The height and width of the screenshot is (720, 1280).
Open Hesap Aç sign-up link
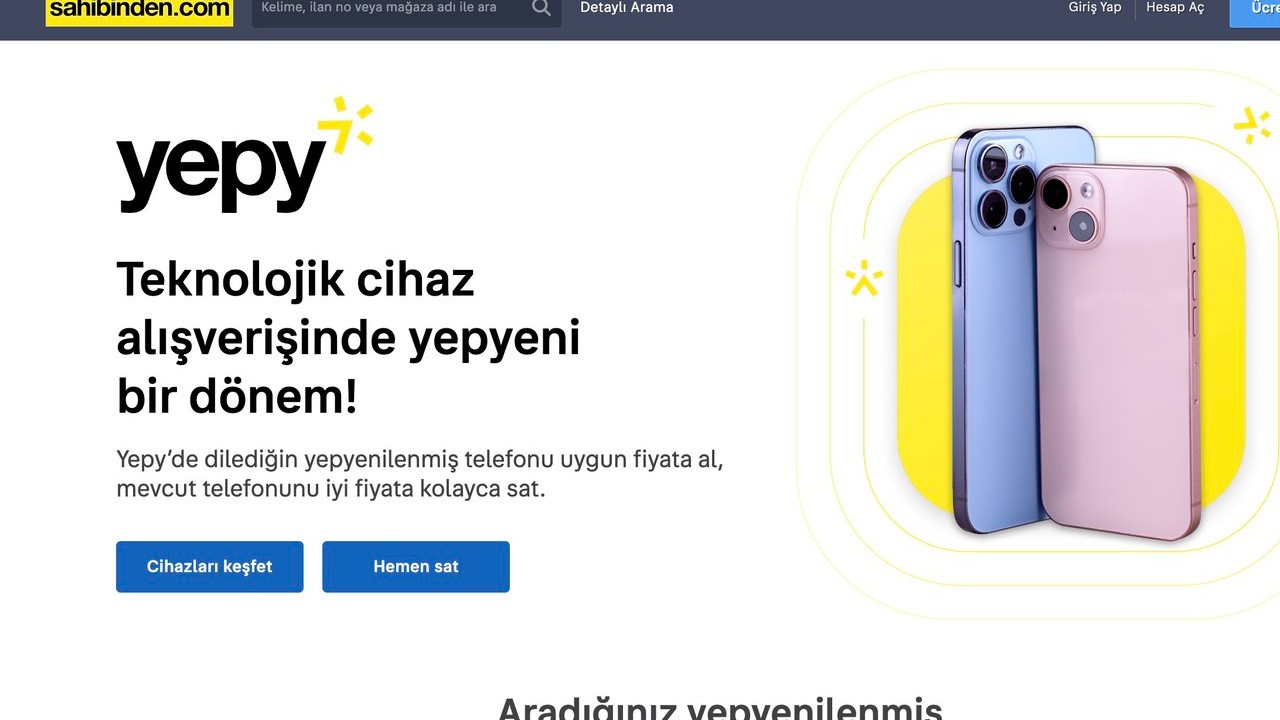pyautogui.click(x=1175, y=8)
